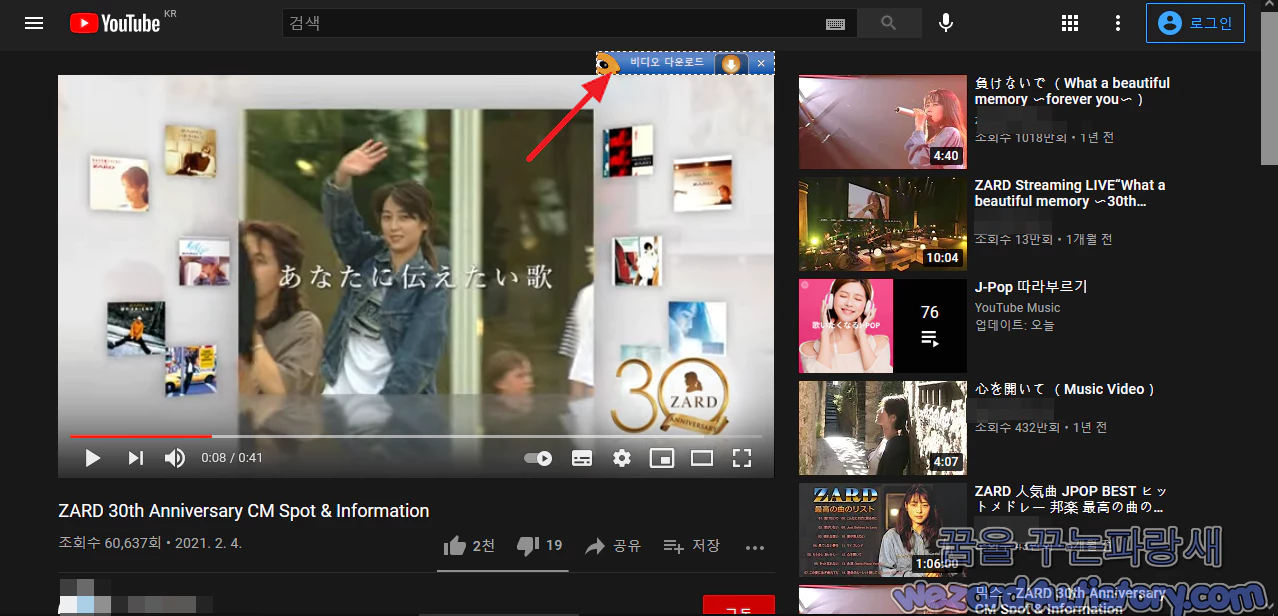Dislike the video with thumbs down

(x=540, y=546)
